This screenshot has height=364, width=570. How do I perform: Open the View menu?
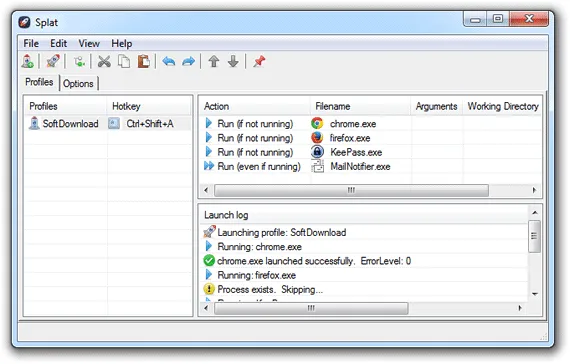tap(89, 44)
